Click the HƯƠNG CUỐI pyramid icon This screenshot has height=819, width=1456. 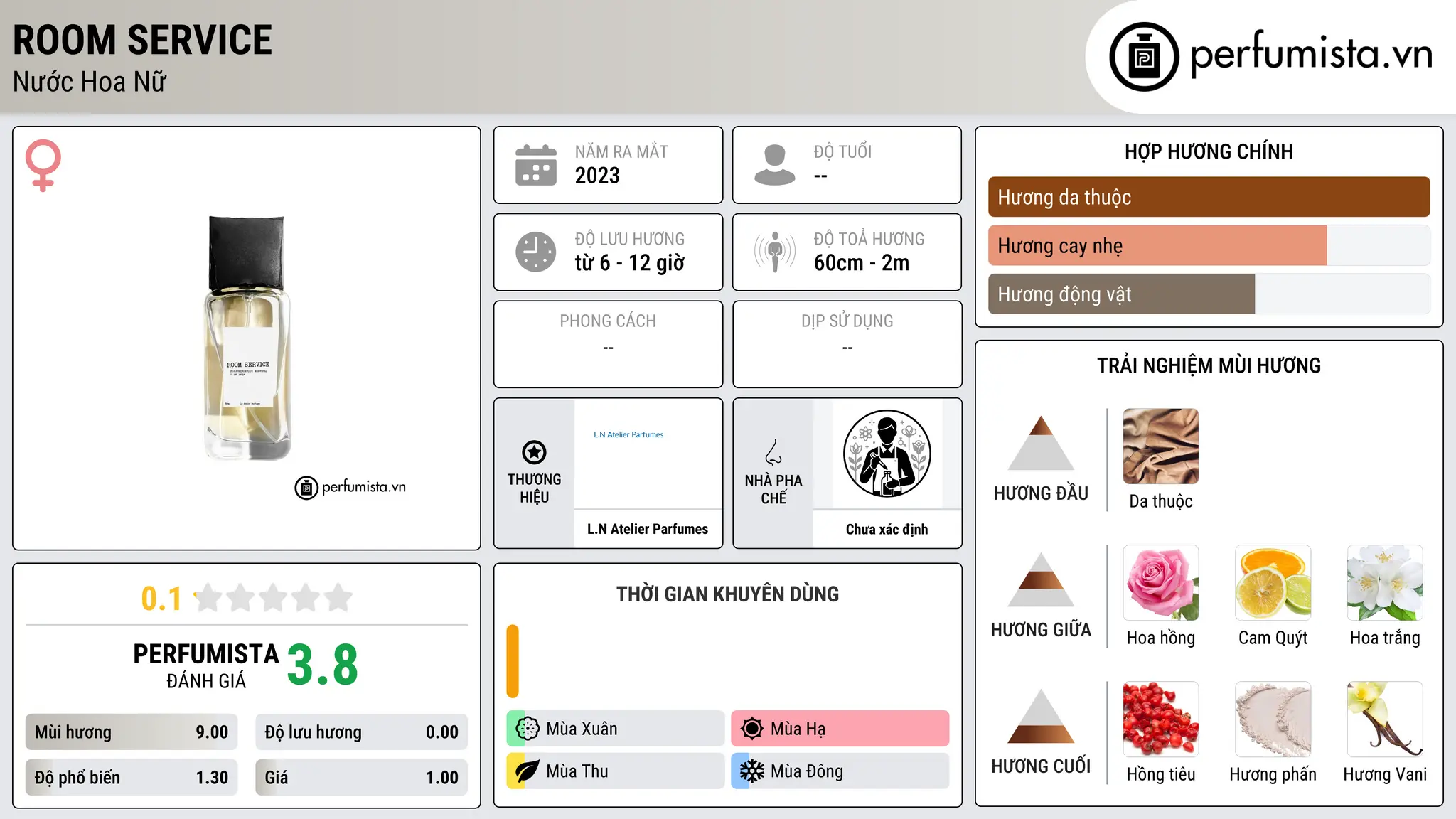pyautogui.click(x=1041, y=716)
